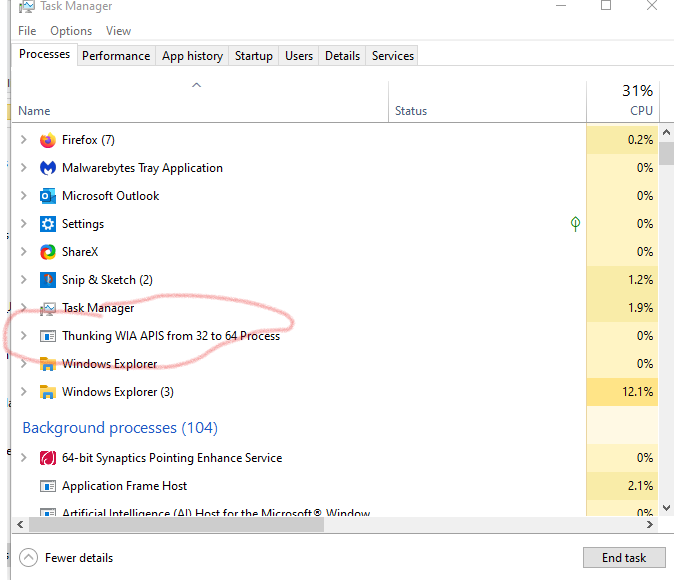Open the Options menu

coord(71,31)
